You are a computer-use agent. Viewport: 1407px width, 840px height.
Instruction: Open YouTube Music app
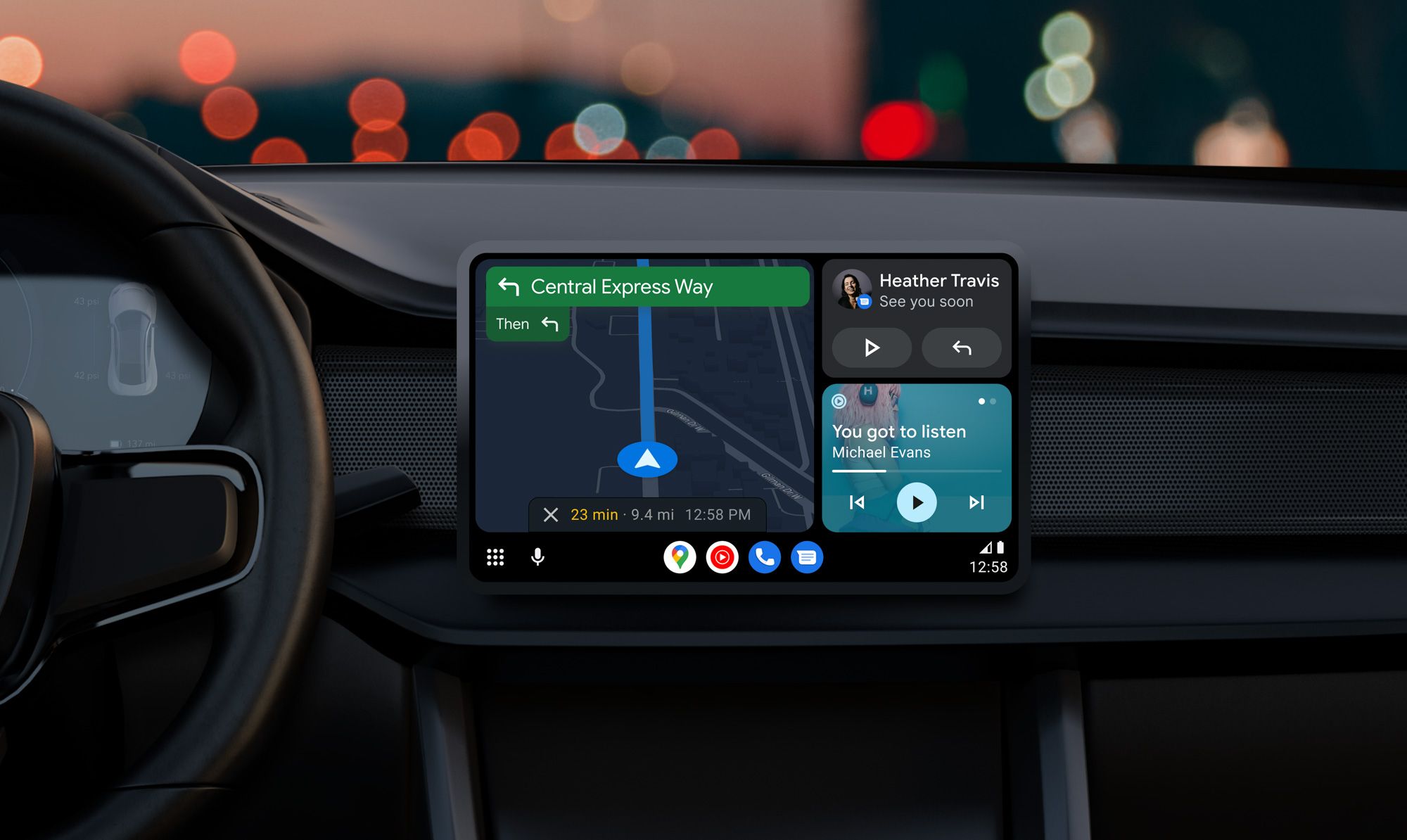point(723,557)
